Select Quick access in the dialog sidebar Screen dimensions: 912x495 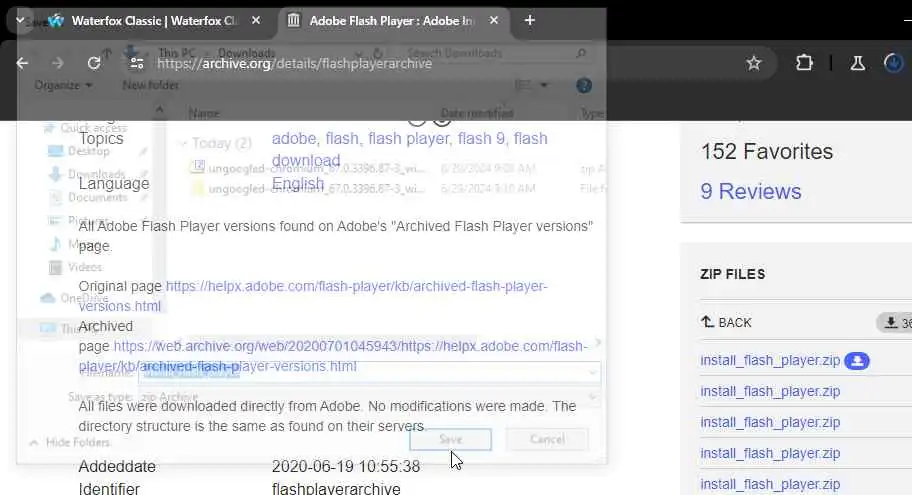87,127
